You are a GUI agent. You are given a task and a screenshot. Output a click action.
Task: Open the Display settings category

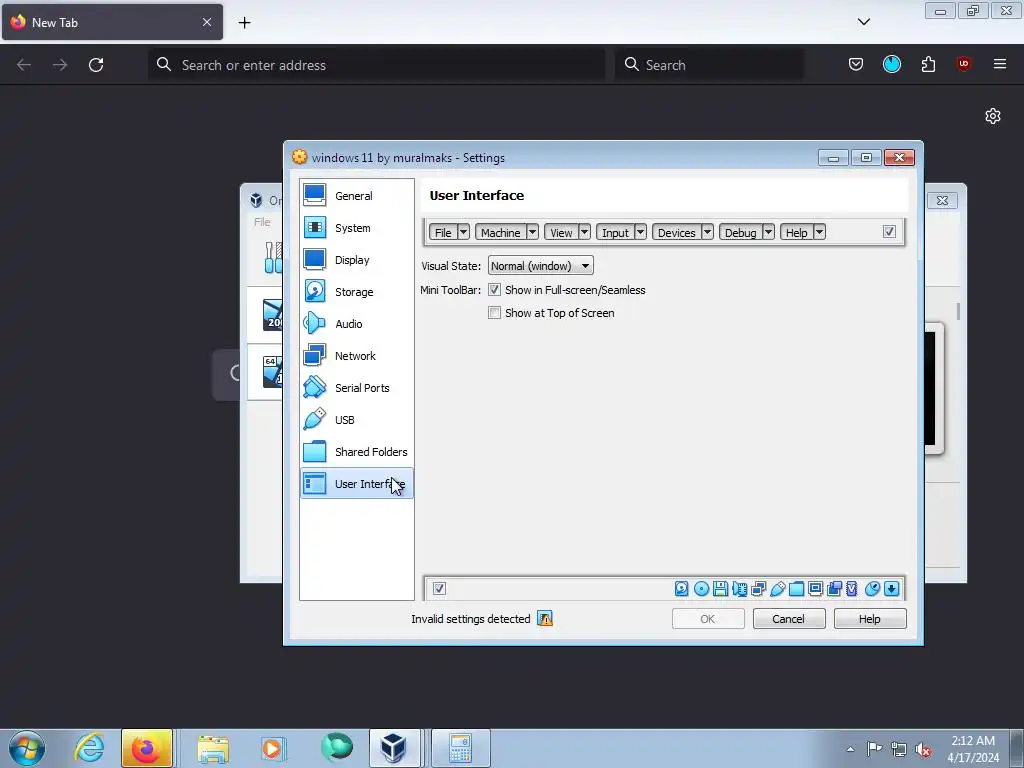click(357, 259)
